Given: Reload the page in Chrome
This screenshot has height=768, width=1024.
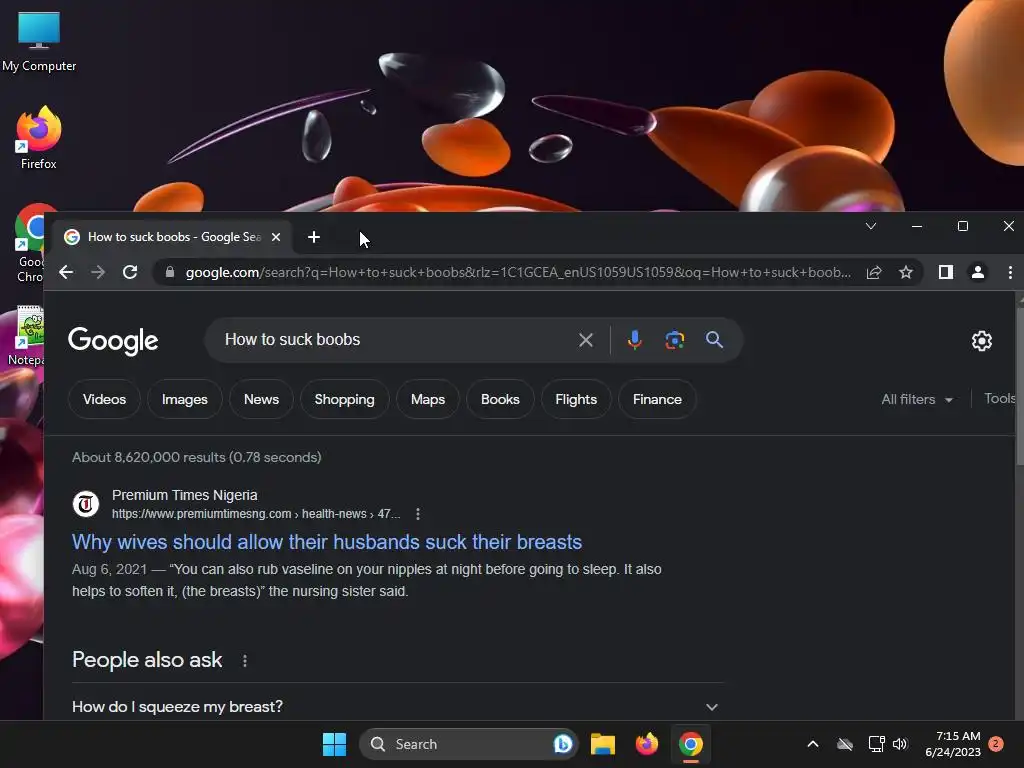Looking at the screenshot, I should click(x=130, y=272).
